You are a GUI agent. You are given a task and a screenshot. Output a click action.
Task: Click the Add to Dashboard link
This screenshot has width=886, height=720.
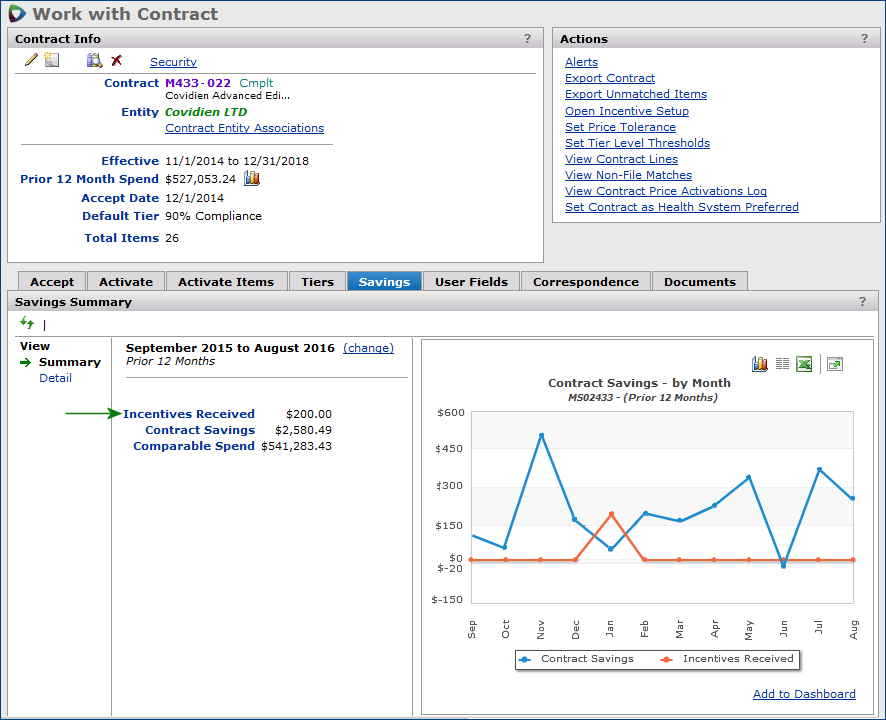[x=804, y=694]
